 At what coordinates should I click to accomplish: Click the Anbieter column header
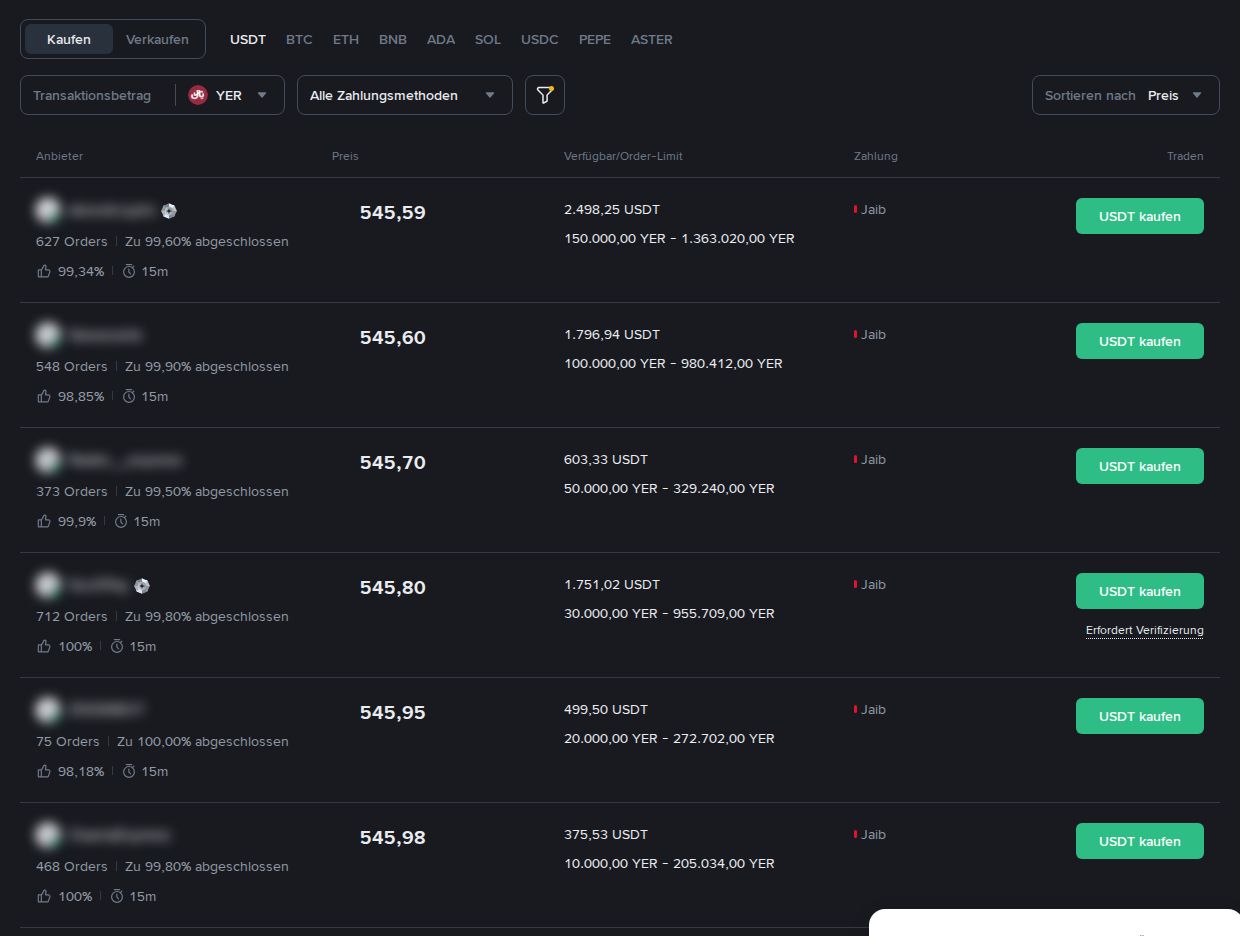pyautogui.click(x=60, y=156)
